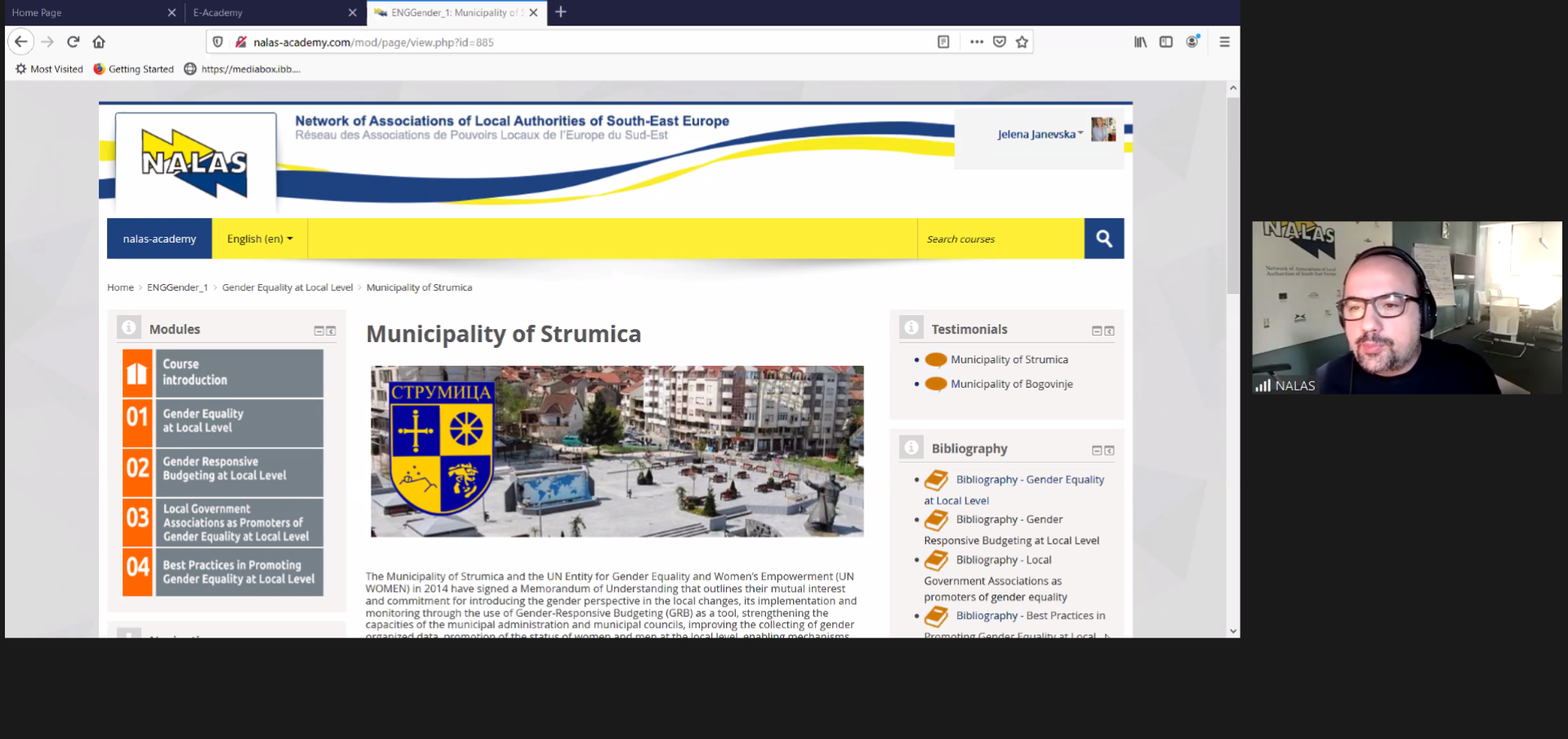Open Most Visited bookmarks folder
This screenshot has height=739, width=1568.
click(x=49, y=69)
